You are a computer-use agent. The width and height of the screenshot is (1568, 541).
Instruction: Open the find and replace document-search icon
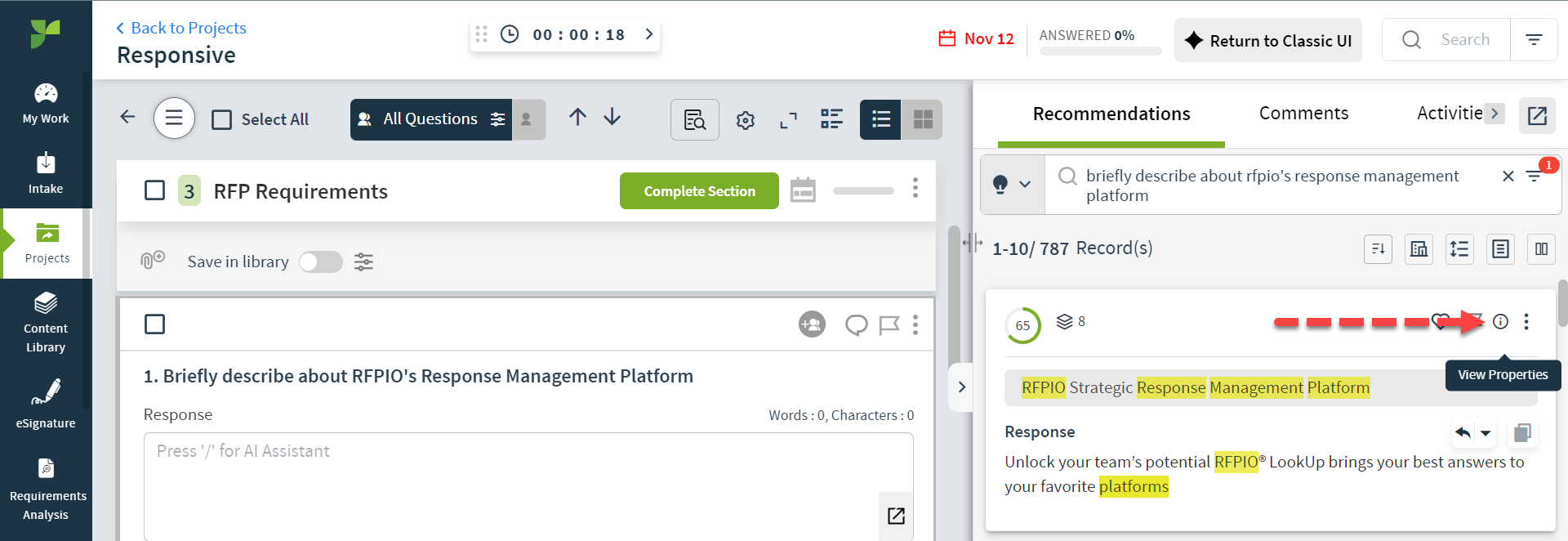point(695,120)
